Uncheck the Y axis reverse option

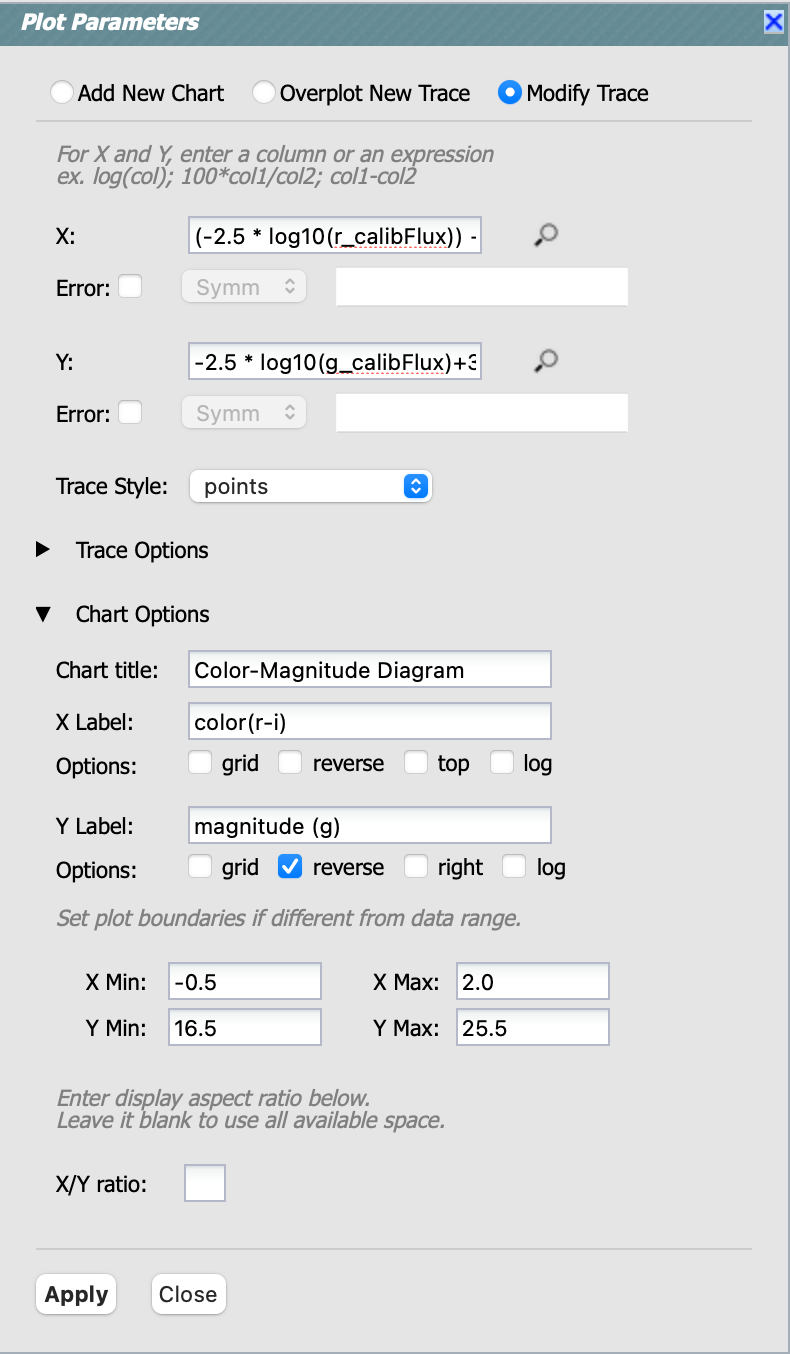point(290,867)
